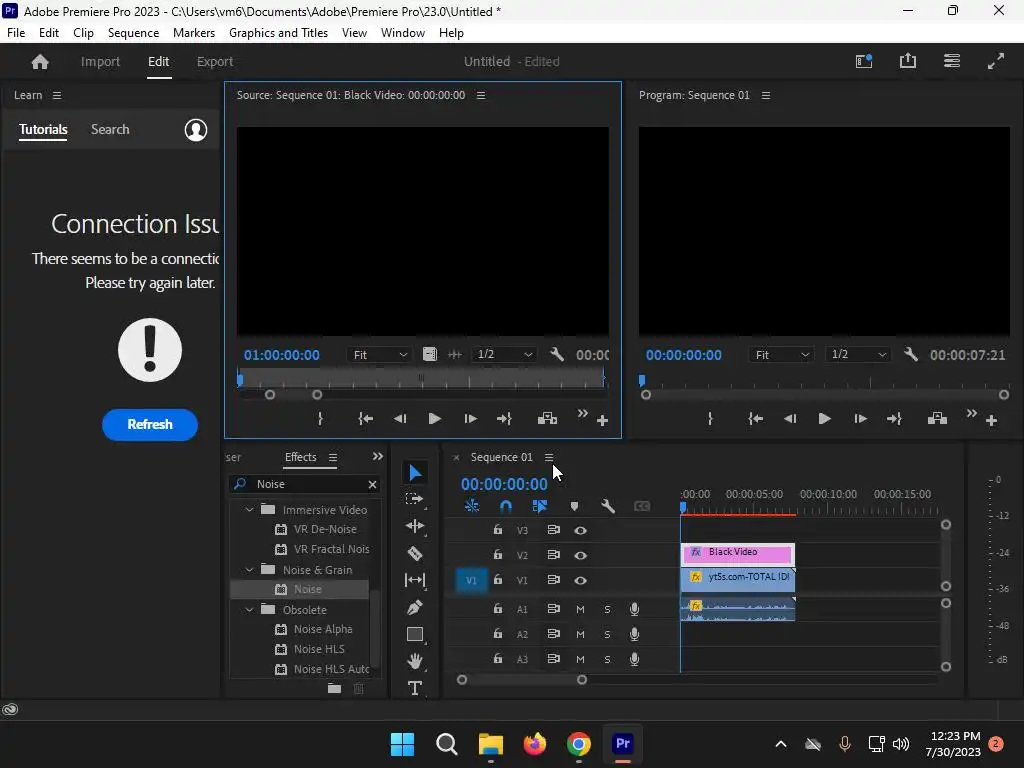Click the Add Marker icon in timeline

click(x=574, y=506)
